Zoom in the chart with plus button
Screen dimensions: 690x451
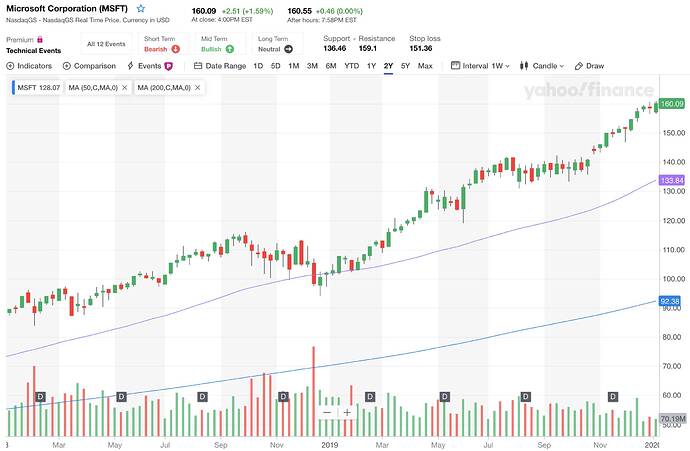pyautogui.click(x=347, y=412)
